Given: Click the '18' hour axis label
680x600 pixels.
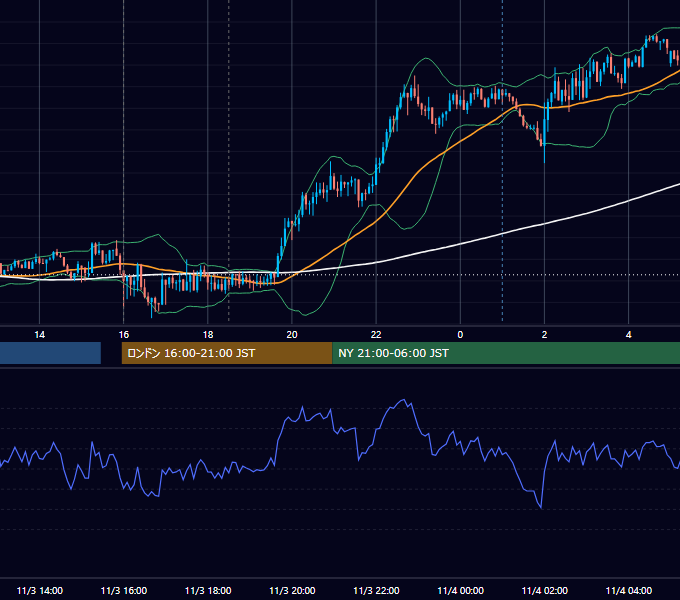Looking at the screenshot, I should tap(208, 335).
